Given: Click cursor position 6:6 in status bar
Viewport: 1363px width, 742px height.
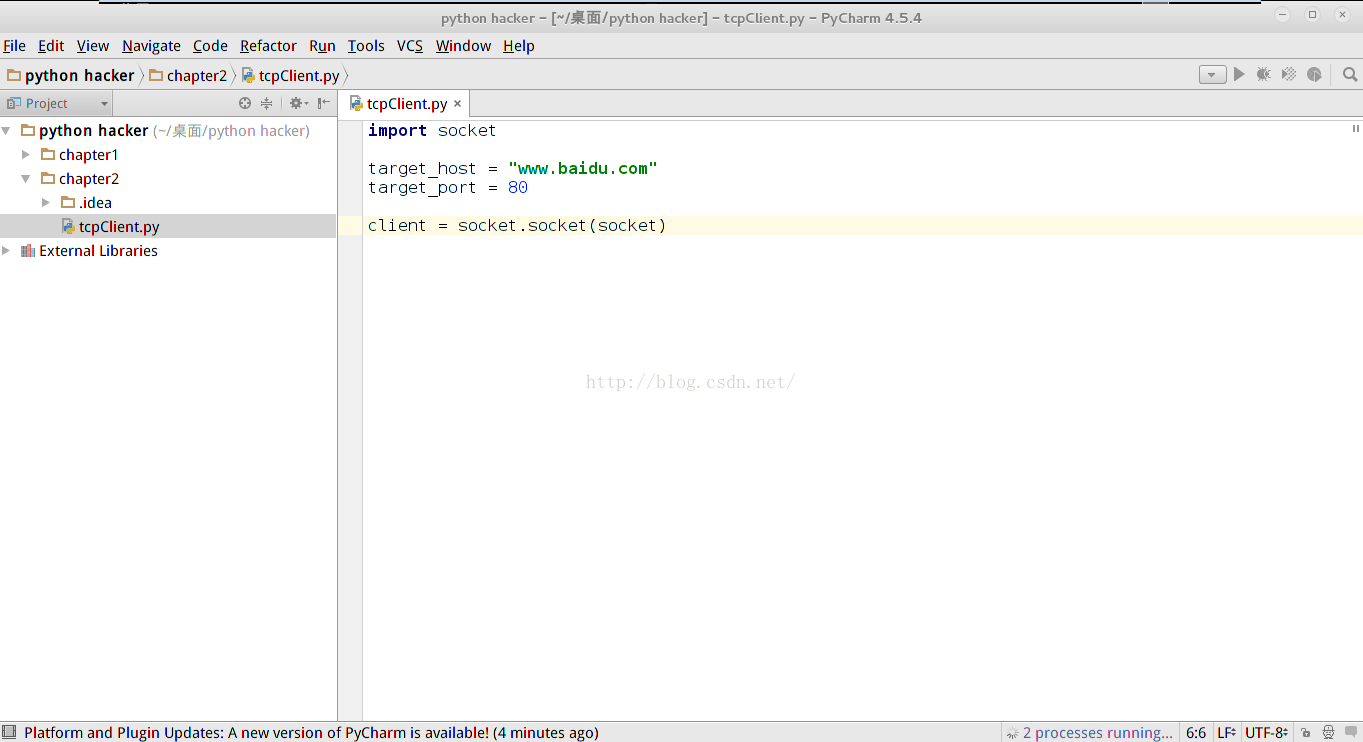Looking at the screenshot, I should coord(1196,733).
